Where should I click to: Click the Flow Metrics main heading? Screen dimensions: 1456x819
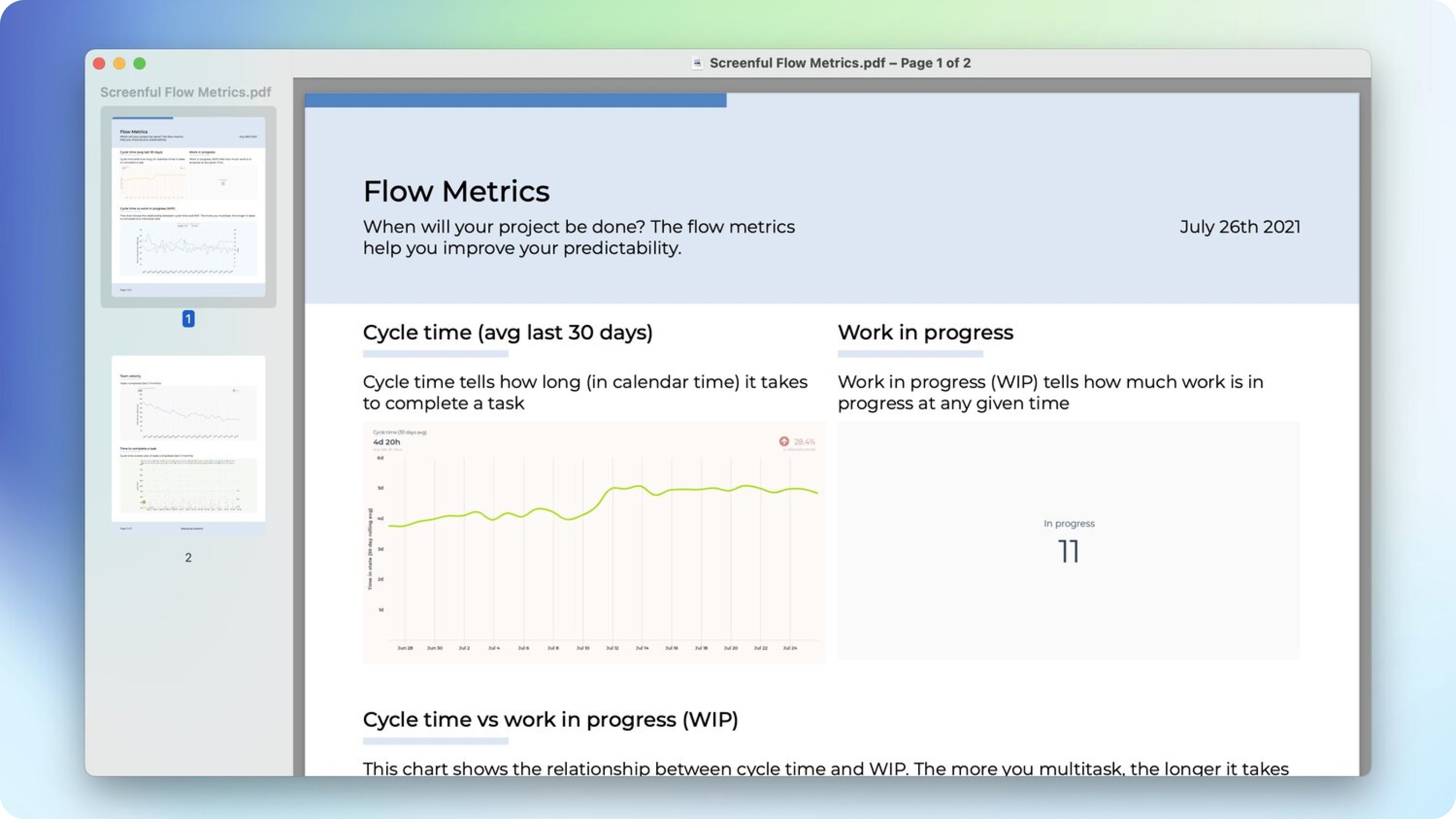click(456, 191)
